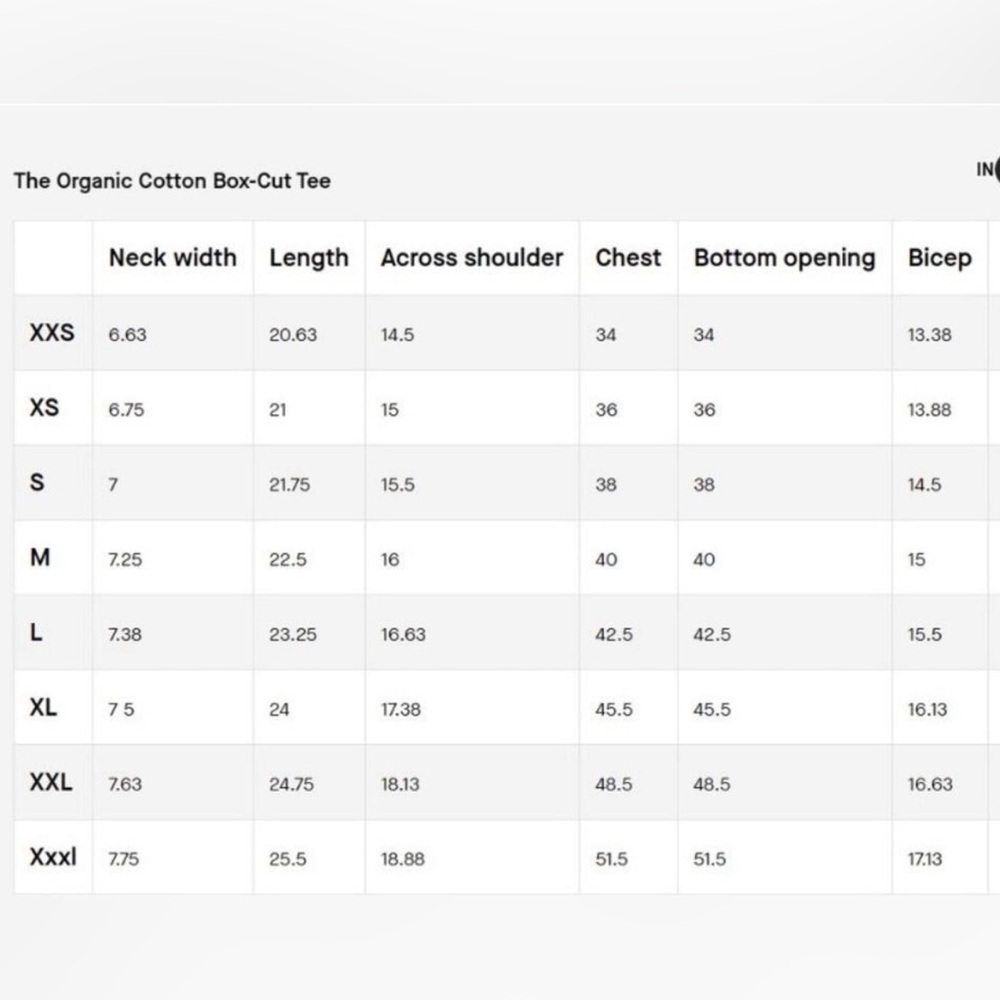Image resolution: width=1000 pixels, height=1000 pixels.
Task: Select the Neck width column header
Action: click(x=173, y=258)
